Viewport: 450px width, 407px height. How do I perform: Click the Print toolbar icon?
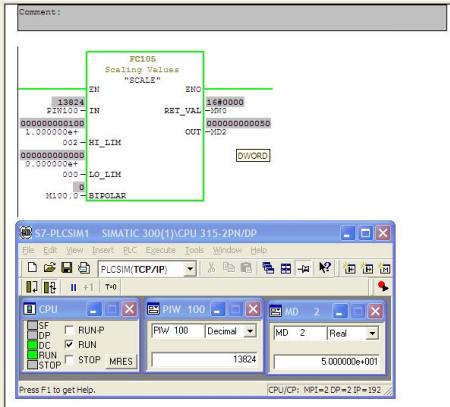(x=84, y=268)
